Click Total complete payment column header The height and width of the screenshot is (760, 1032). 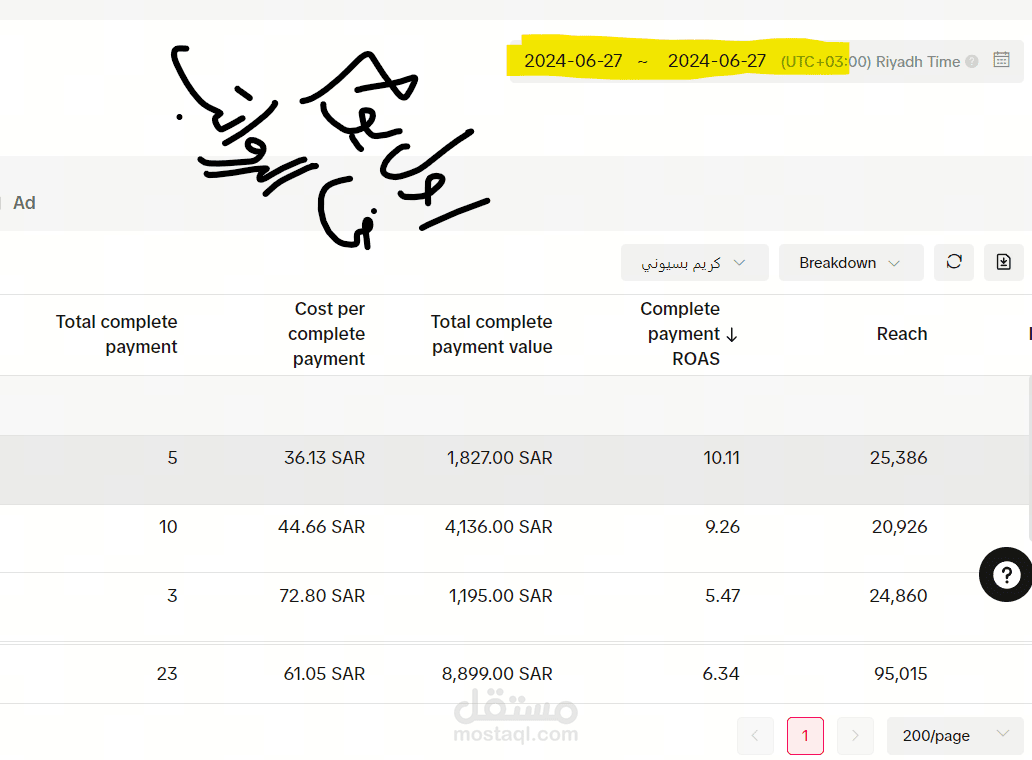(116, 334)
